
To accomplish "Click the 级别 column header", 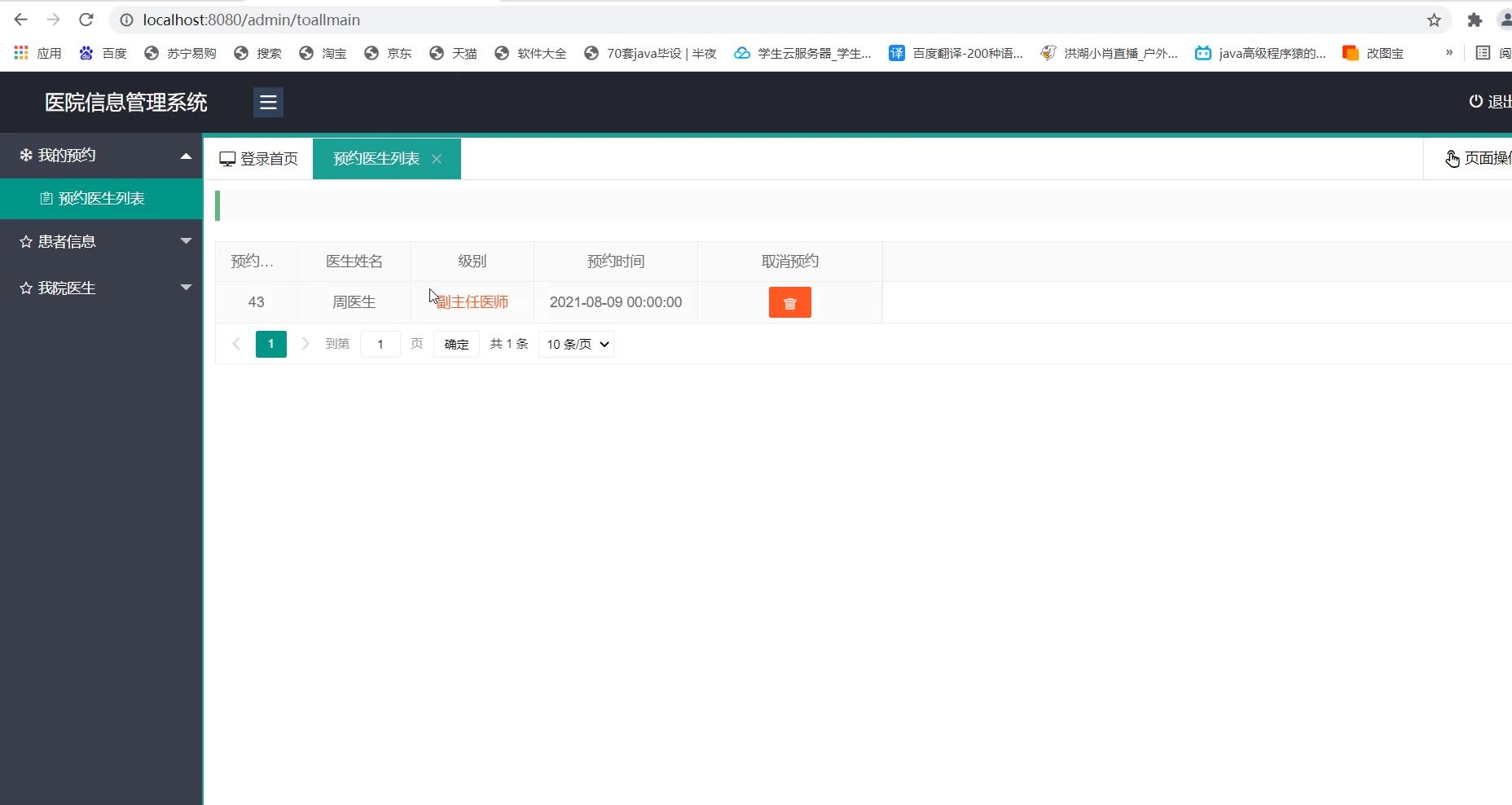I will click(472, 262).
